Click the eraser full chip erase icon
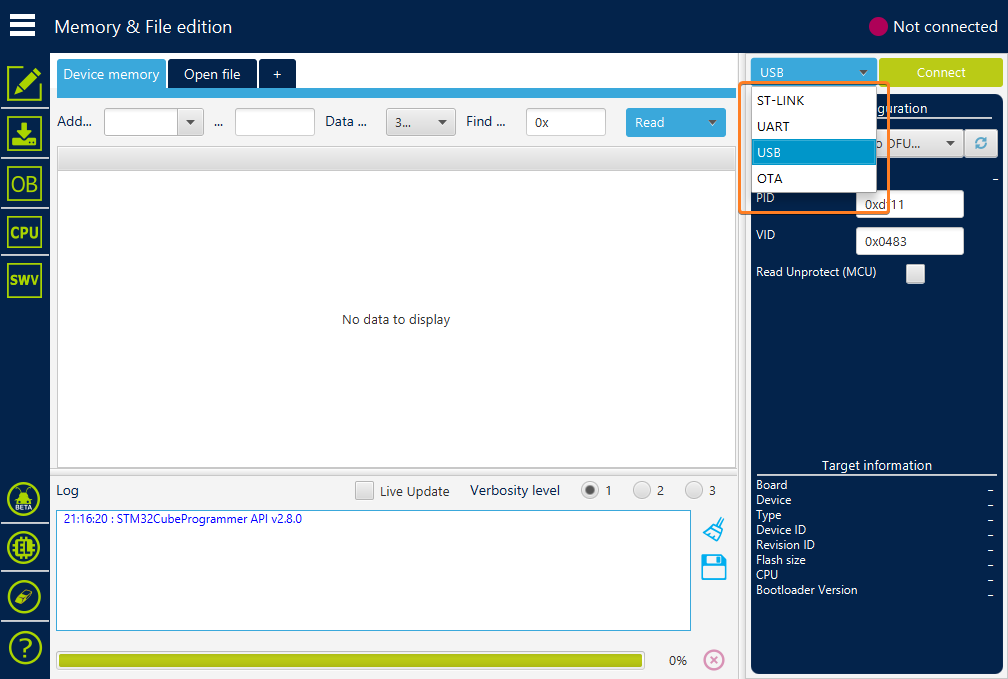Viewport: 1008px width, 679px height. coord(24,597)
